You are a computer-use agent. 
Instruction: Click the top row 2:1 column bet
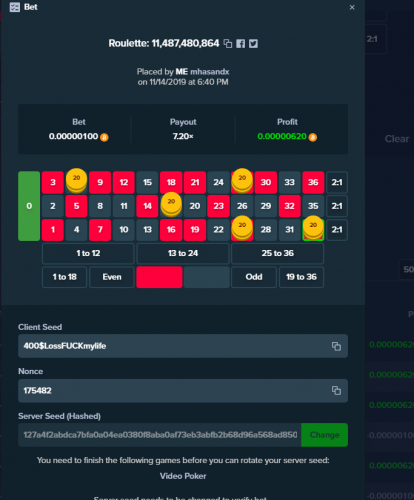337,182
